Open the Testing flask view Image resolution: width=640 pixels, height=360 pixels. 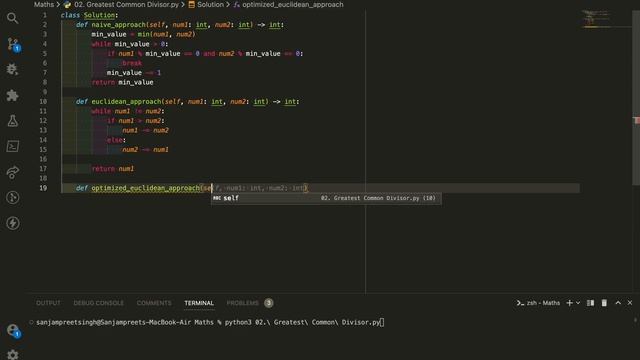(13, 121)
